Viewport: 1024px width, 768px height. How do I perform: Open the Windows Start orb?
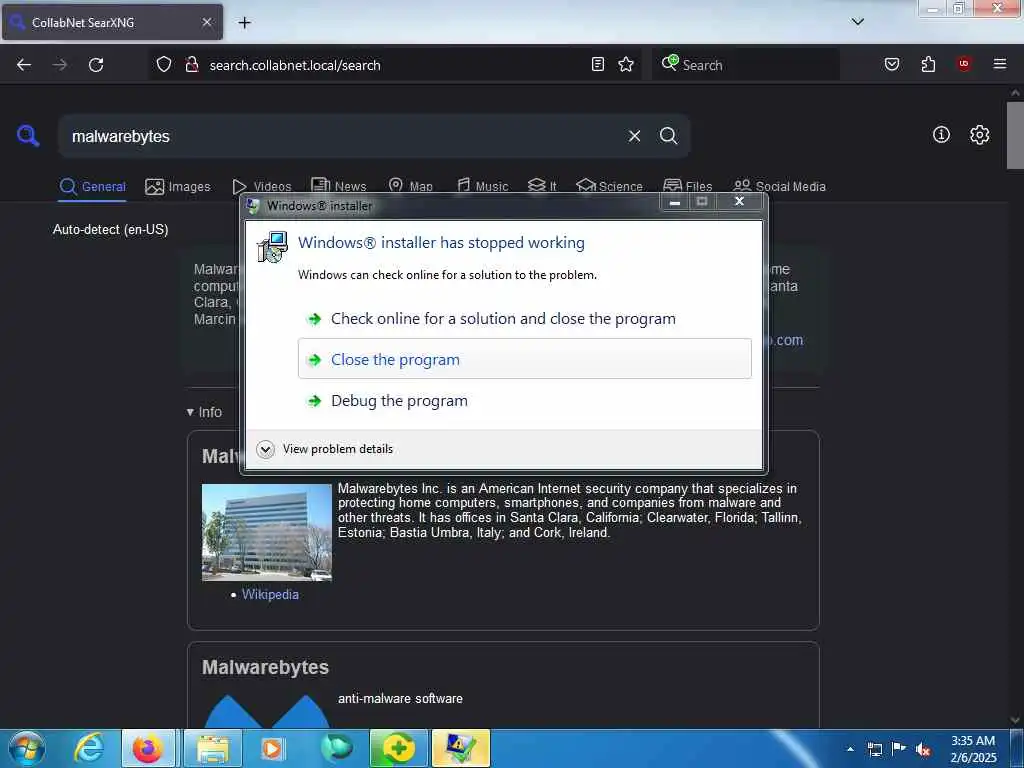pyautogui.click(x=27, y=748)
